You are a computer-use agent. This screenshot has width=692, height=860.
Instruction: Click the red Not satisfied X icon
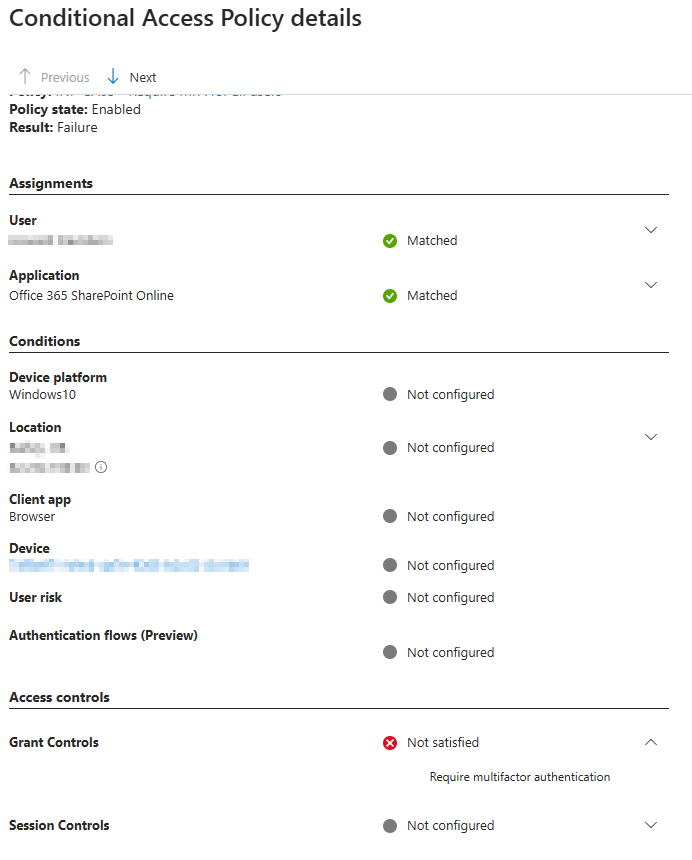[390, 743]
